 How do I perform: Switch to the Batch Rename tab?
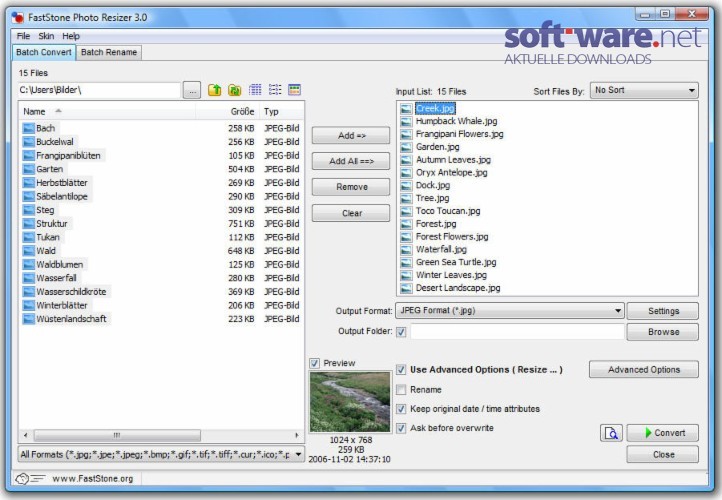pos(109,52)
